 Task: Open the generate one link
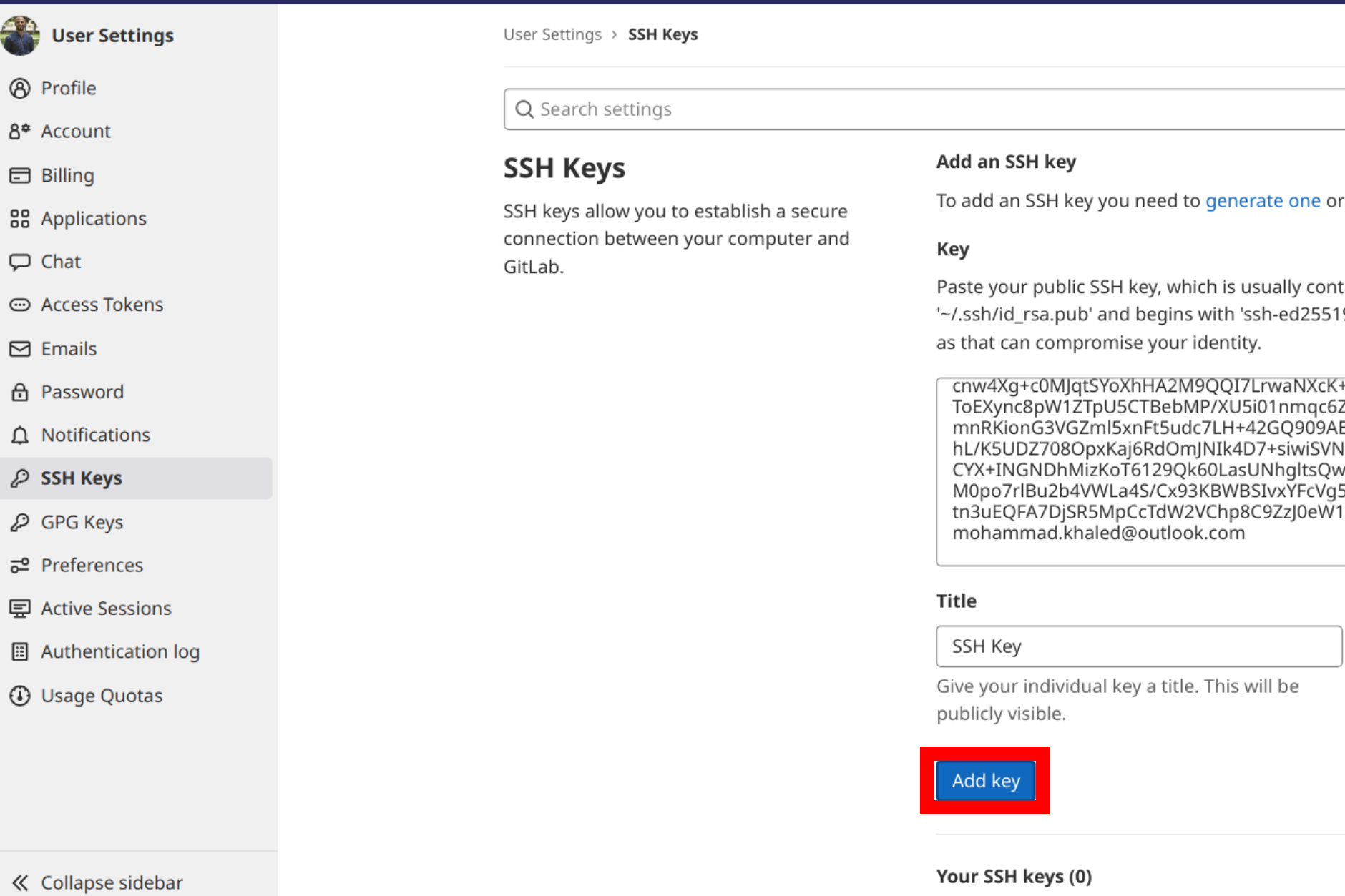[x=1263, y=200]
